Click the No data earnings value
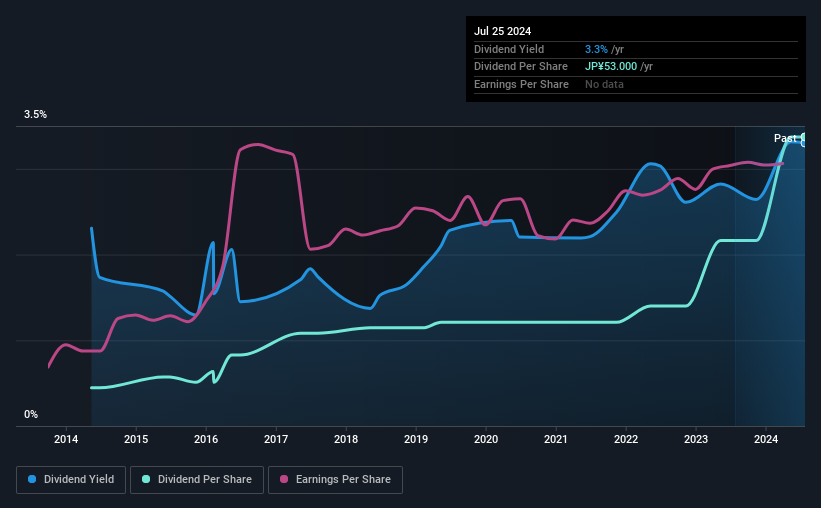821x508 pixels. pos(604,84)
